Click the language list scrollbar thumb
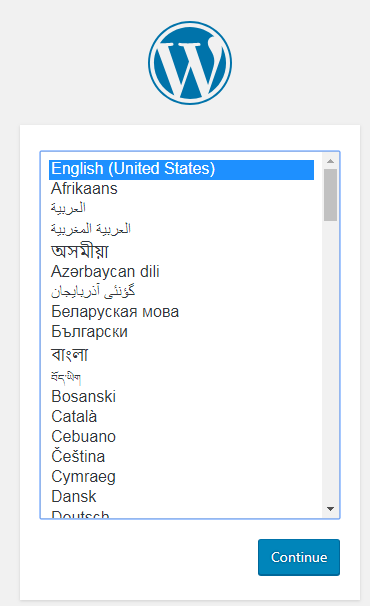Image resolution: width=370 pixels, height=606 pixels. [x=330, y=195]
